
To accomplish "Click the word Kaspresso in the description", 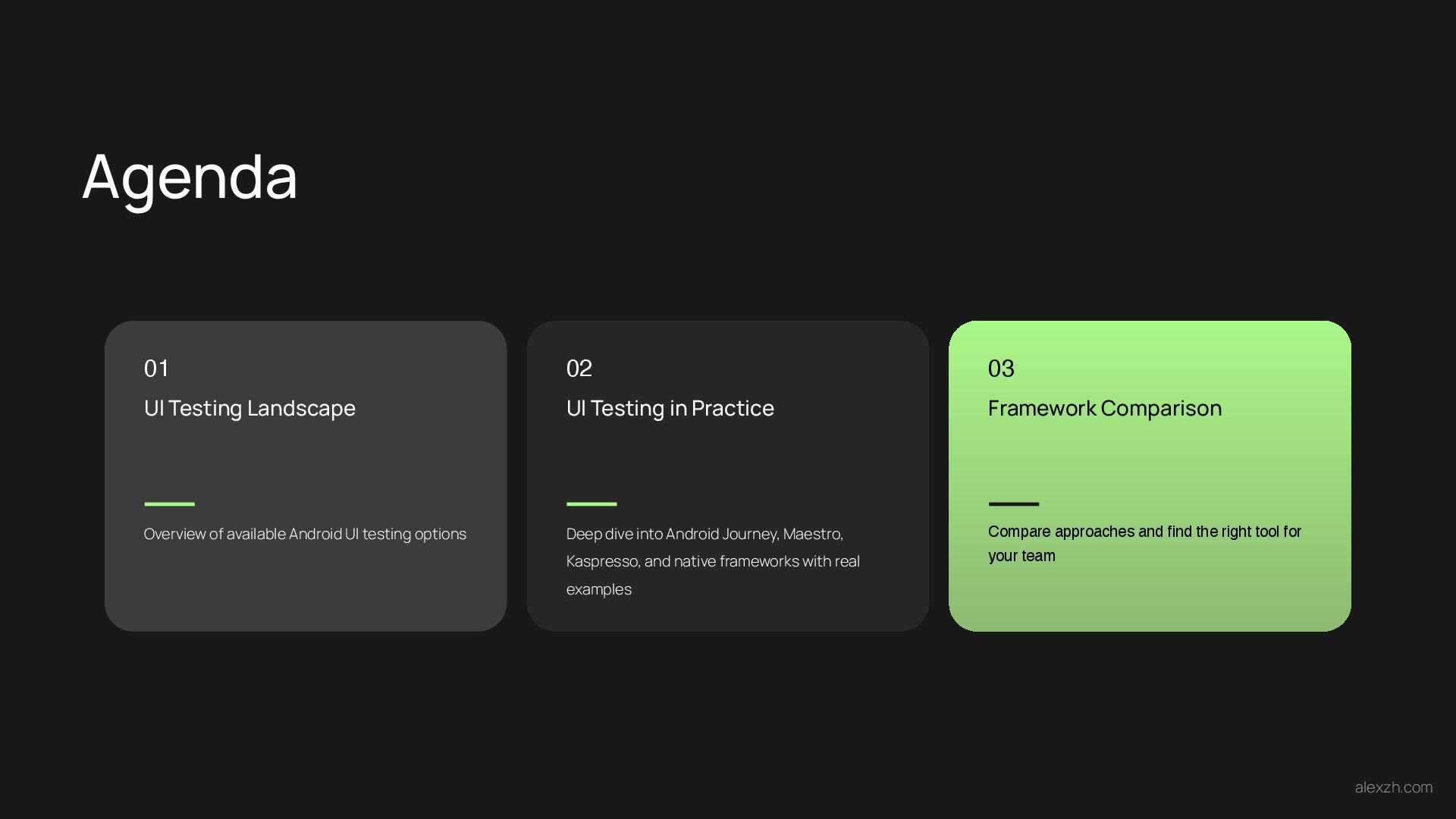I will pyautogui.click(x=602, y=562).
